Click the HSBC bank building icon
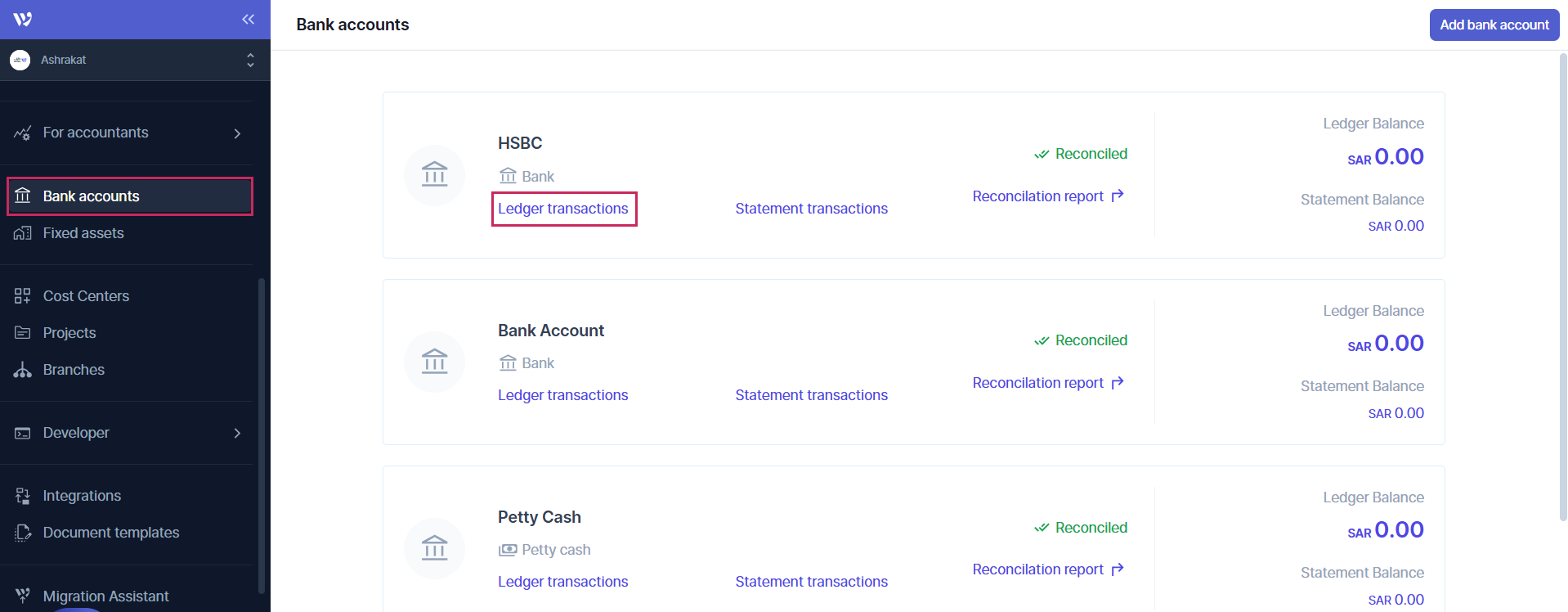This screenshot has height=612, width=1568. coord(434,175)
